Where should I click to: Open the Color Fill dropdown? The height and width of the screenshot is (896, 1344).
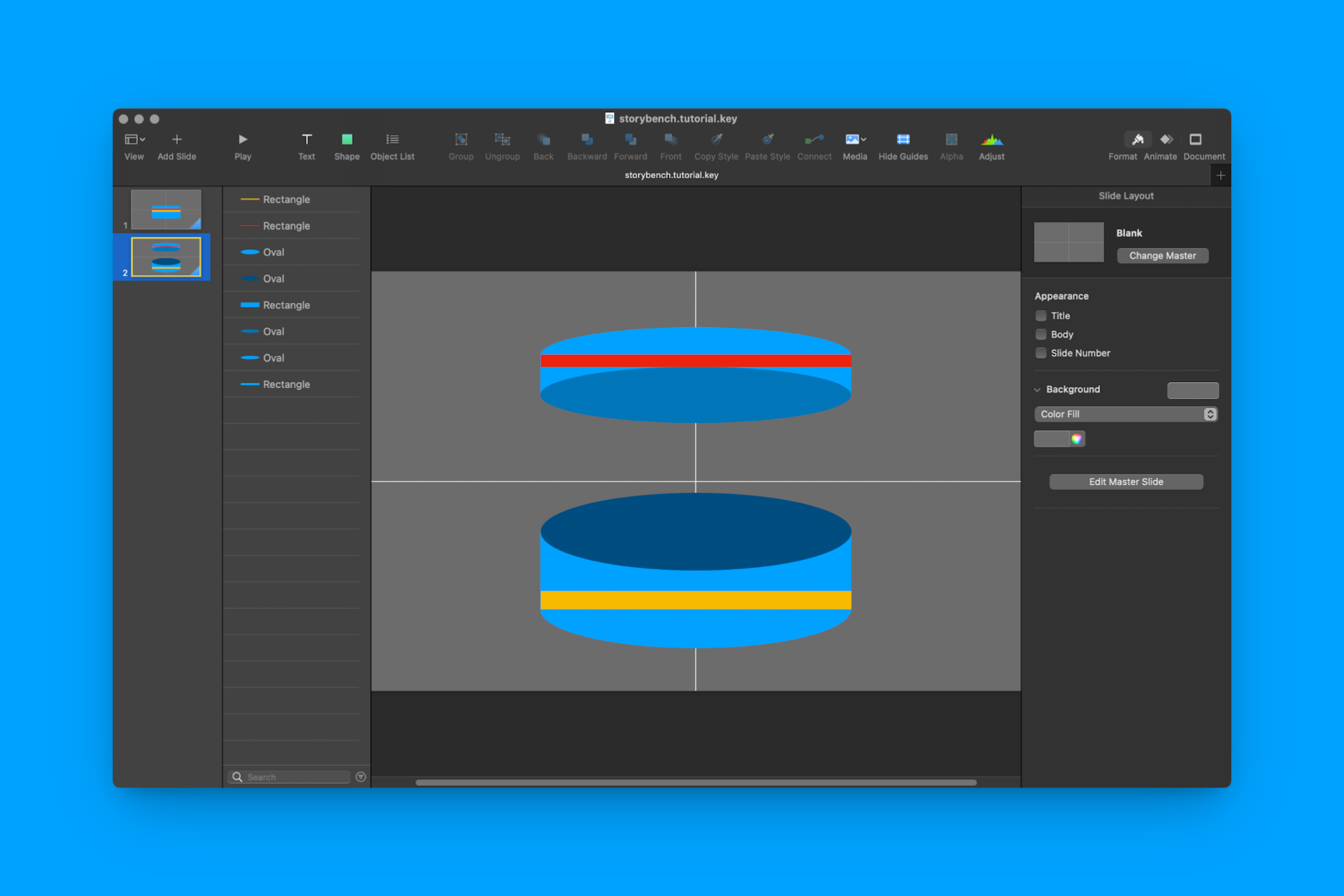pos(1126,414)
